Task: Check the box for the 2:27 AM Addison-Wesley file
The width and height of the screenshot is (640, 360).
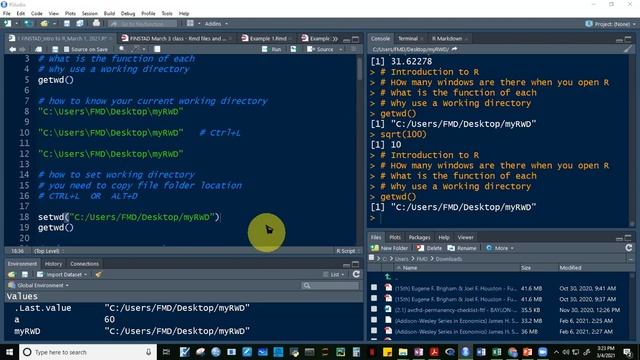Action: point(374,331)
